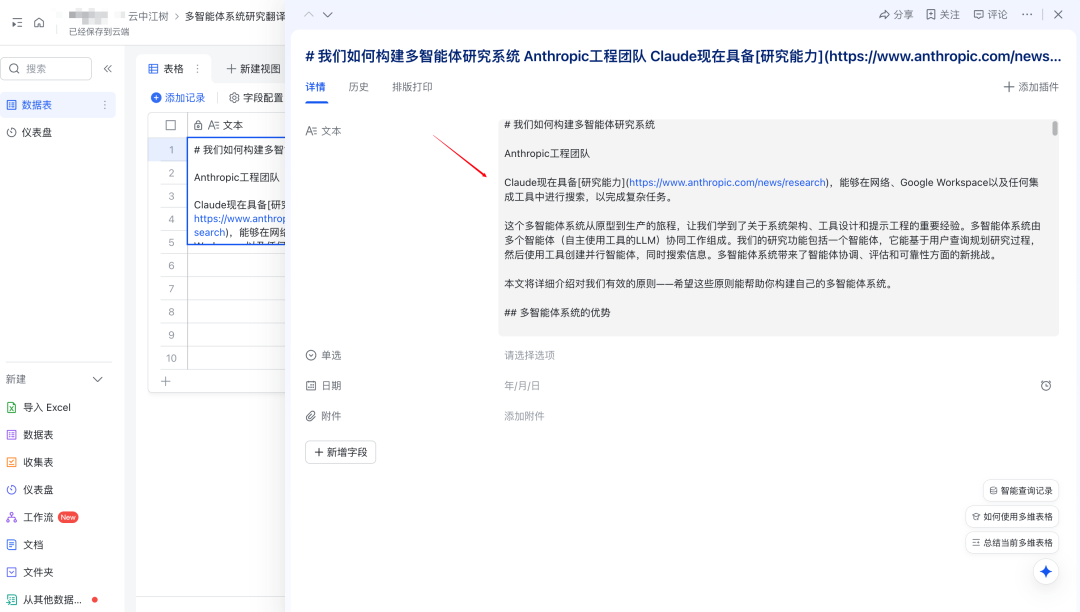Viewport: 1080px width, 612px height.
Task: Close the record detail panel
Action: (1059, 14)
